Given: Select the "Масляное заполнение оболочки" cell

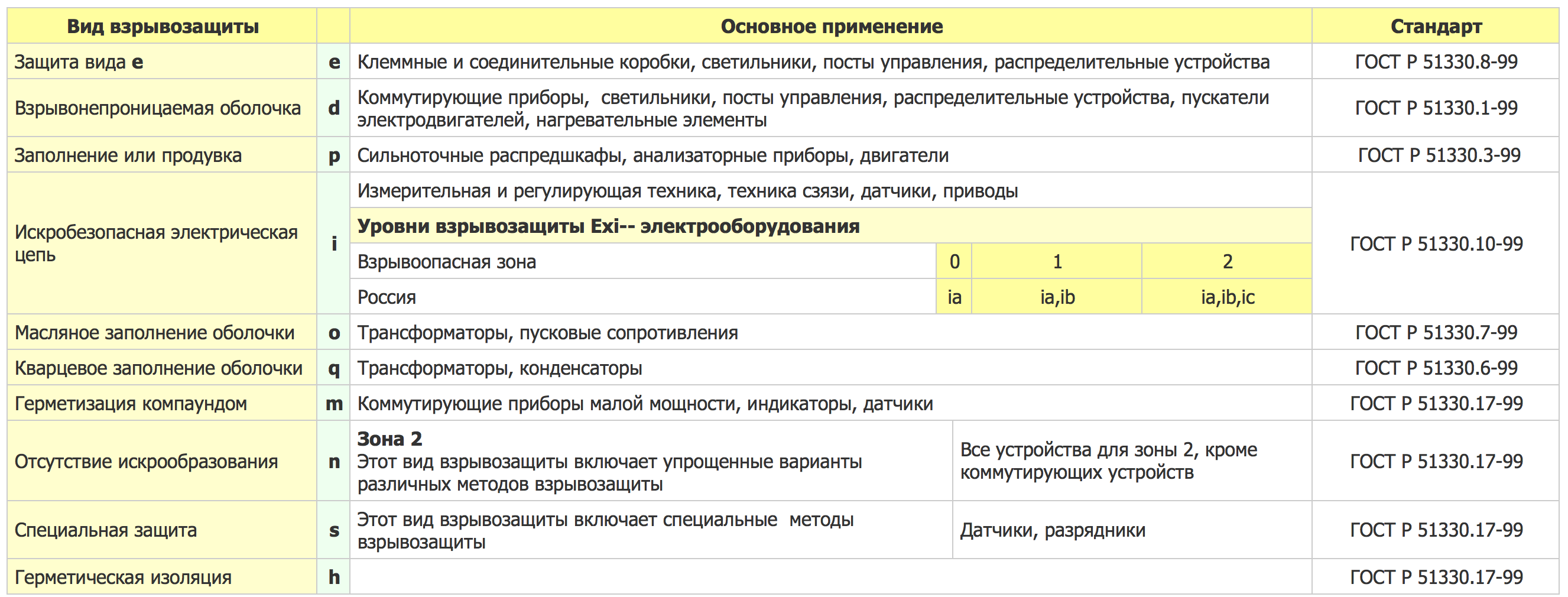Looking at the screenshot, I should click(155, 332).
